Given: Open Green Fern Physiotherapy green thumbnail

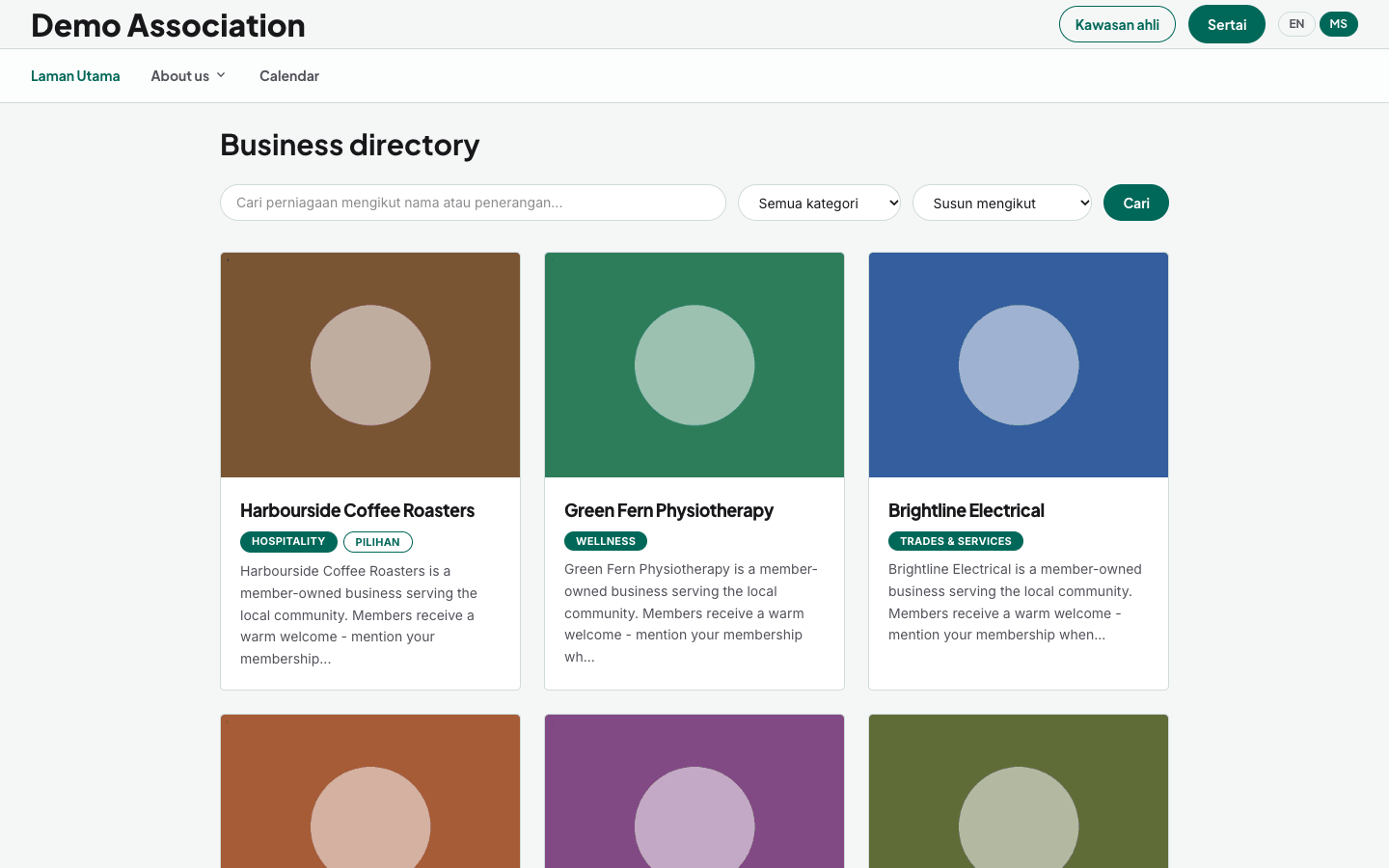Looking at the screenshot, I should [x=694, y=366].
